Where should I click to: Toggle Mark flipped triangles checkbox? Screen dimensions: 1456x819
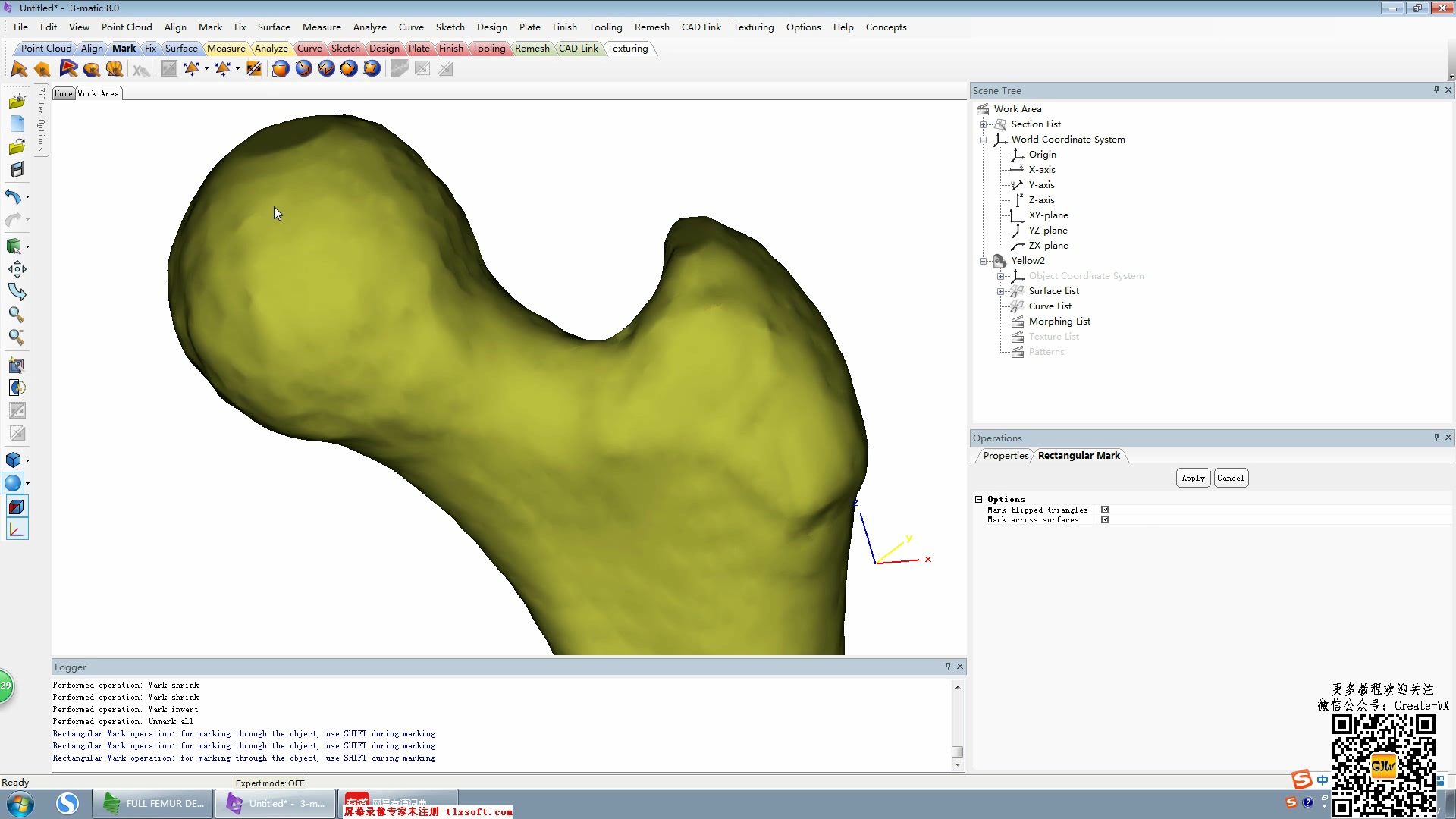pos(1105,510)
